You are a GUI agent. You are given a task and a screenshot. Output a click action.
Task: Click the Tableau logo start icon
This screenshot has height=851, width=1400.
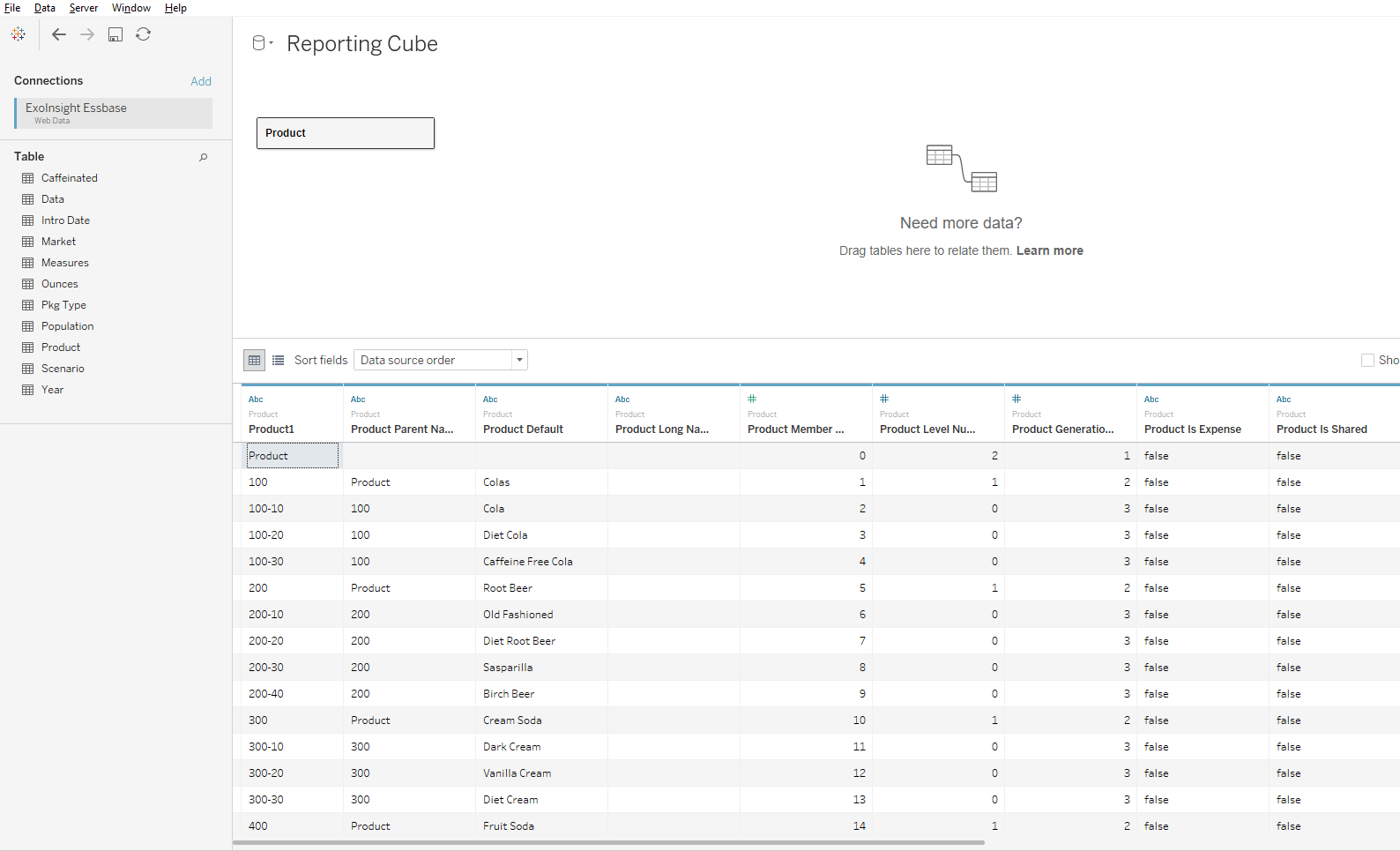pyautogui.click(x=19, y=34)
